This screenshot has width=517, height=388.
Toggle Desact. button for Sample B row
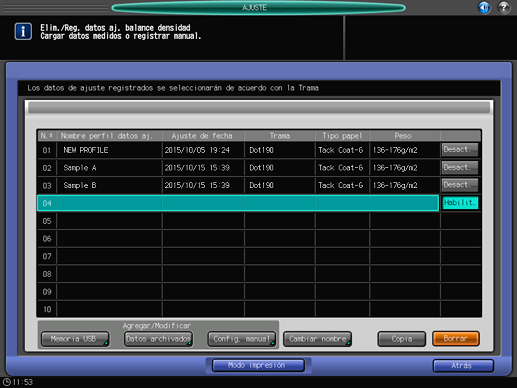pyautogui.click(x=460, y=185)
